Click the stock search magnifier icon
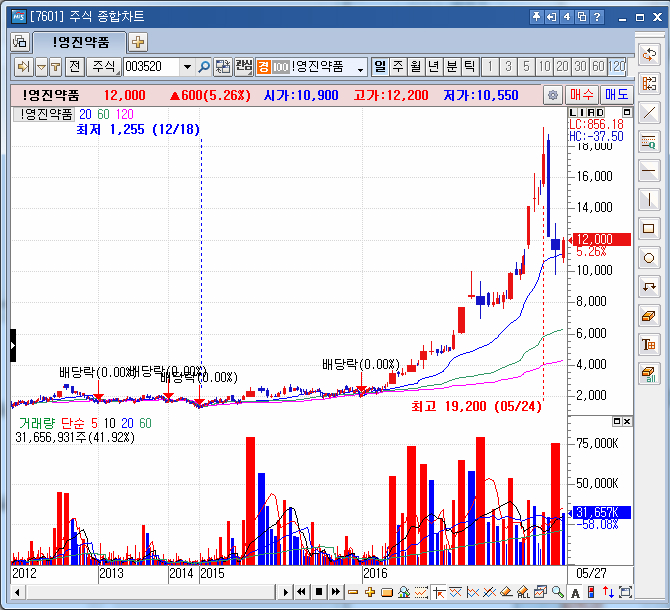This screenshot has height=610, width=670. click(204, 67)
